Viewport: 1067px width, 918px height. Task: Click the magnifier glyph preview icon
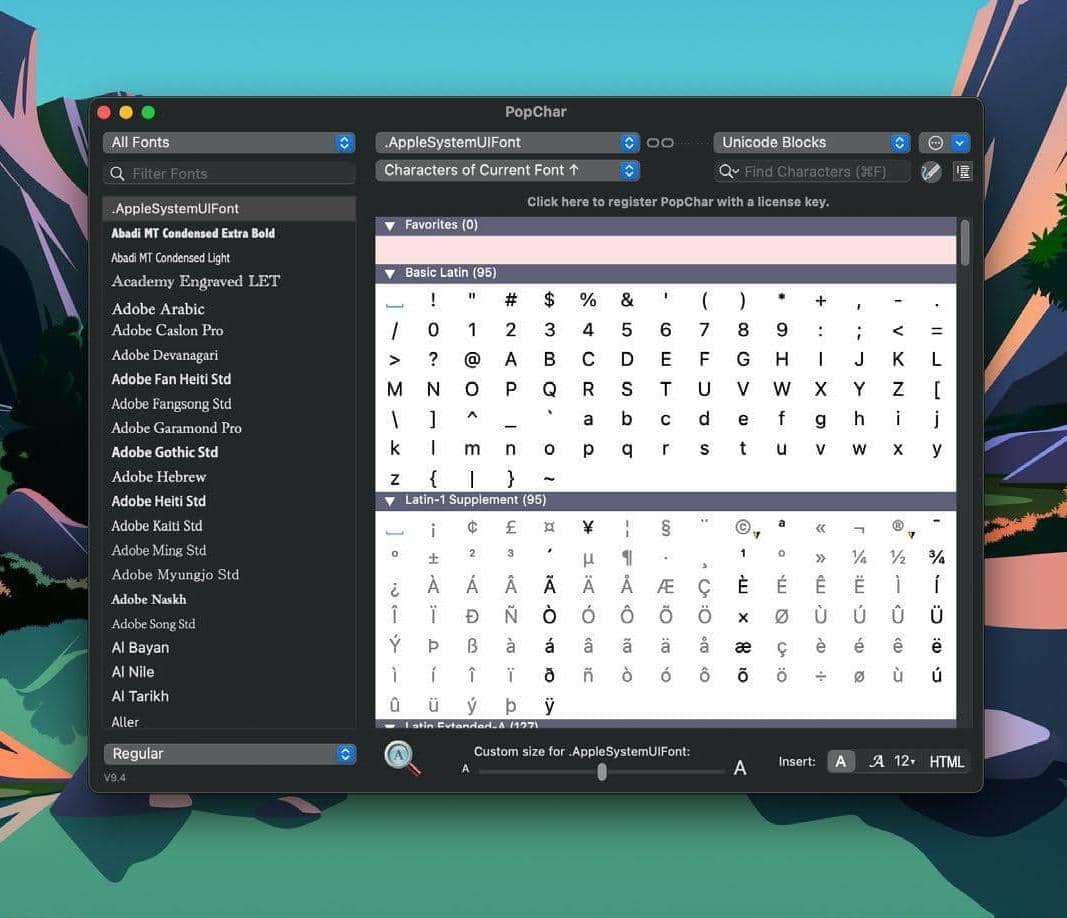click(x=401, y=757)
